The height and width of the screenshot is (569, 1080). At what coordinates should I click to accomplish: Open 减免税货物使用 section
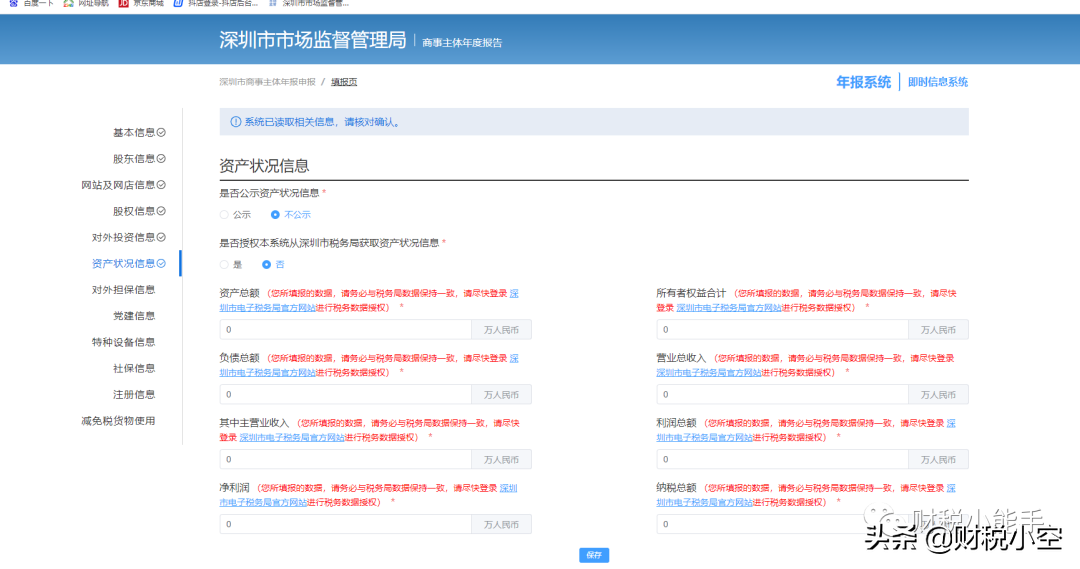click(118, 420)
